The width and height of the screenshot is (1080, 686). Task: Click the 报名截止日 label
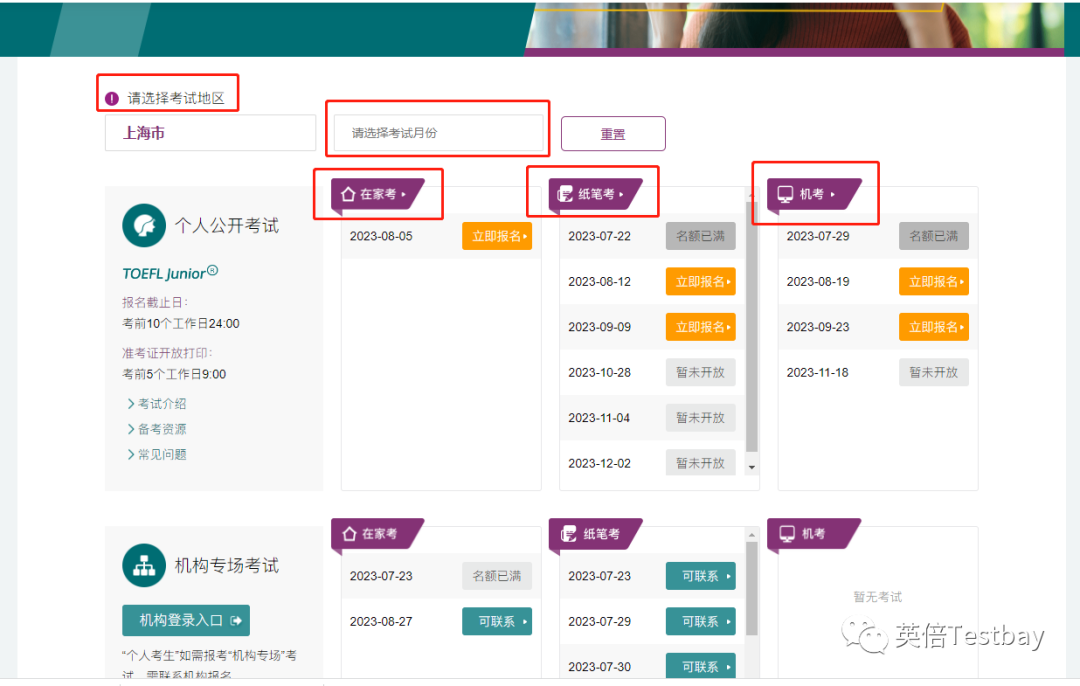[155, 302]
